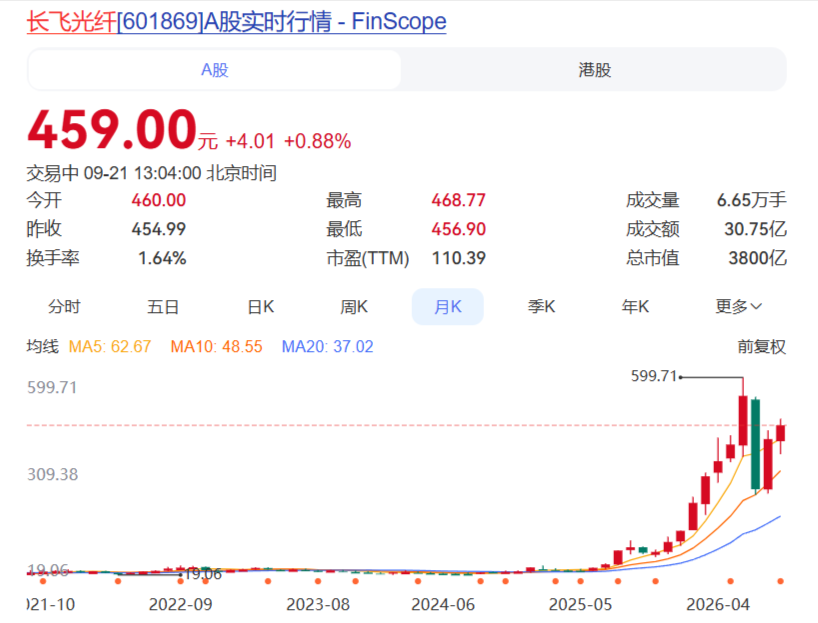Click the orange event dot at far right end

click(x=780, y=581)
